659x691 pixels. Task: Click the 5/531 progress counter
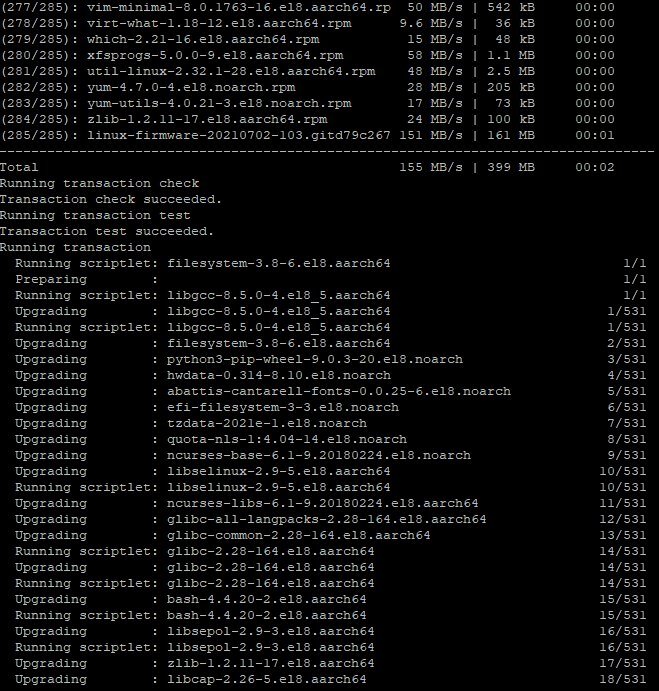click(626, 391)
